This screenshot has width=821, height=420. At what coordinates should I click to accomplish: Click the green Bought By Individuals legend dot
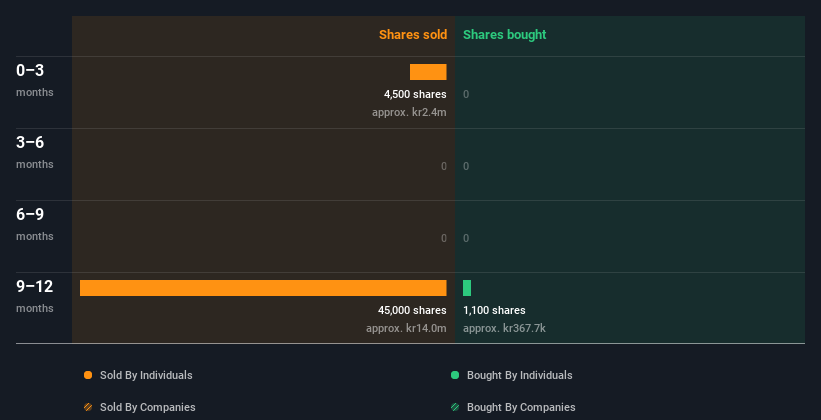455,375
